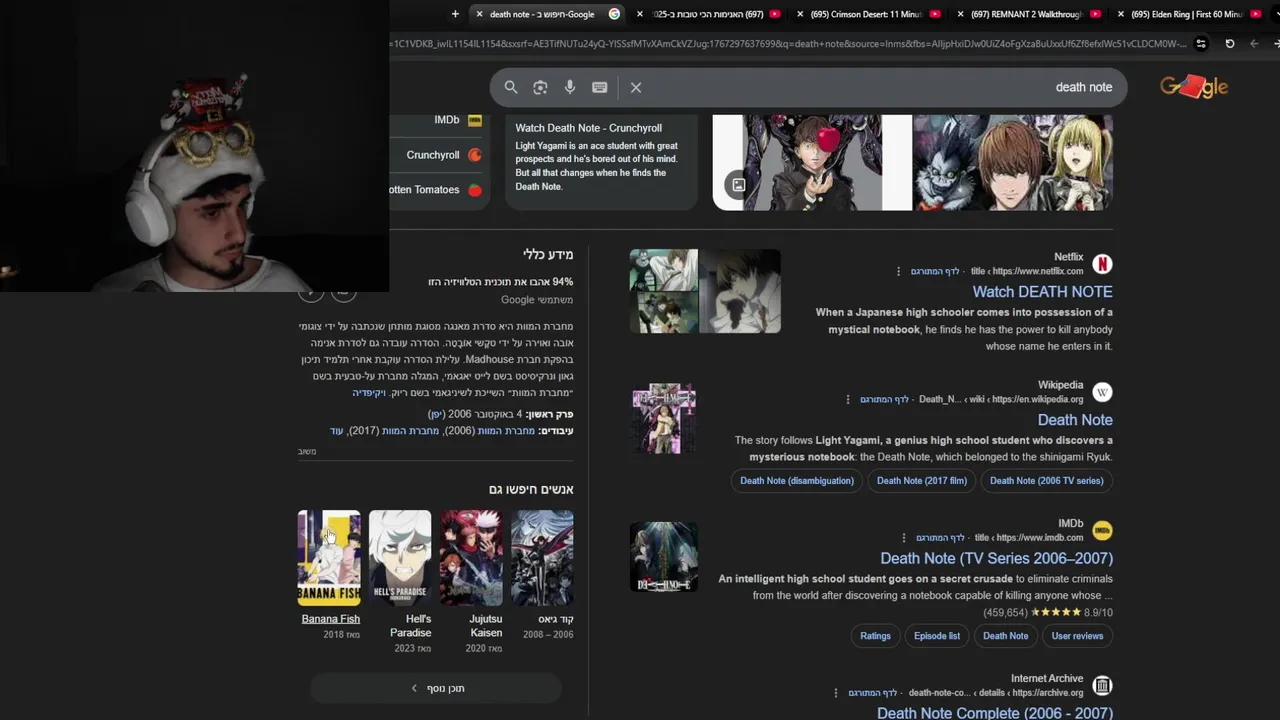Clear the search box with the X icon
The width and height of the screenshot is (1280, 720).
[636, 87]
